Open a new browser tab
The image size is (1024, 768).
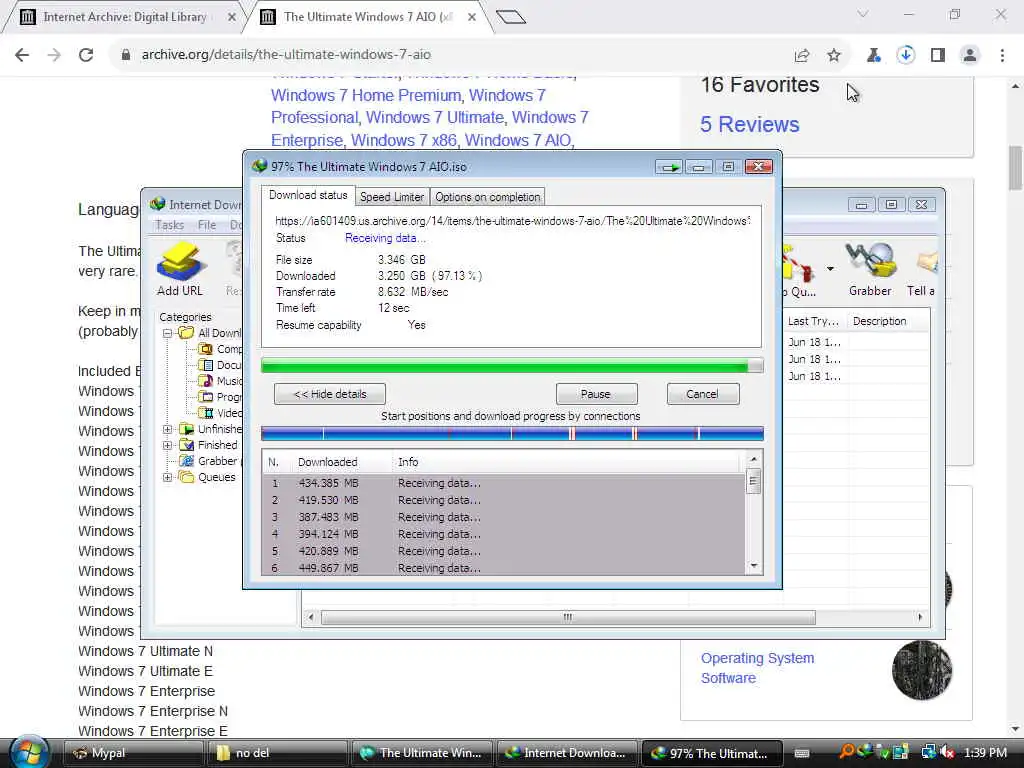tap(511, 17)
